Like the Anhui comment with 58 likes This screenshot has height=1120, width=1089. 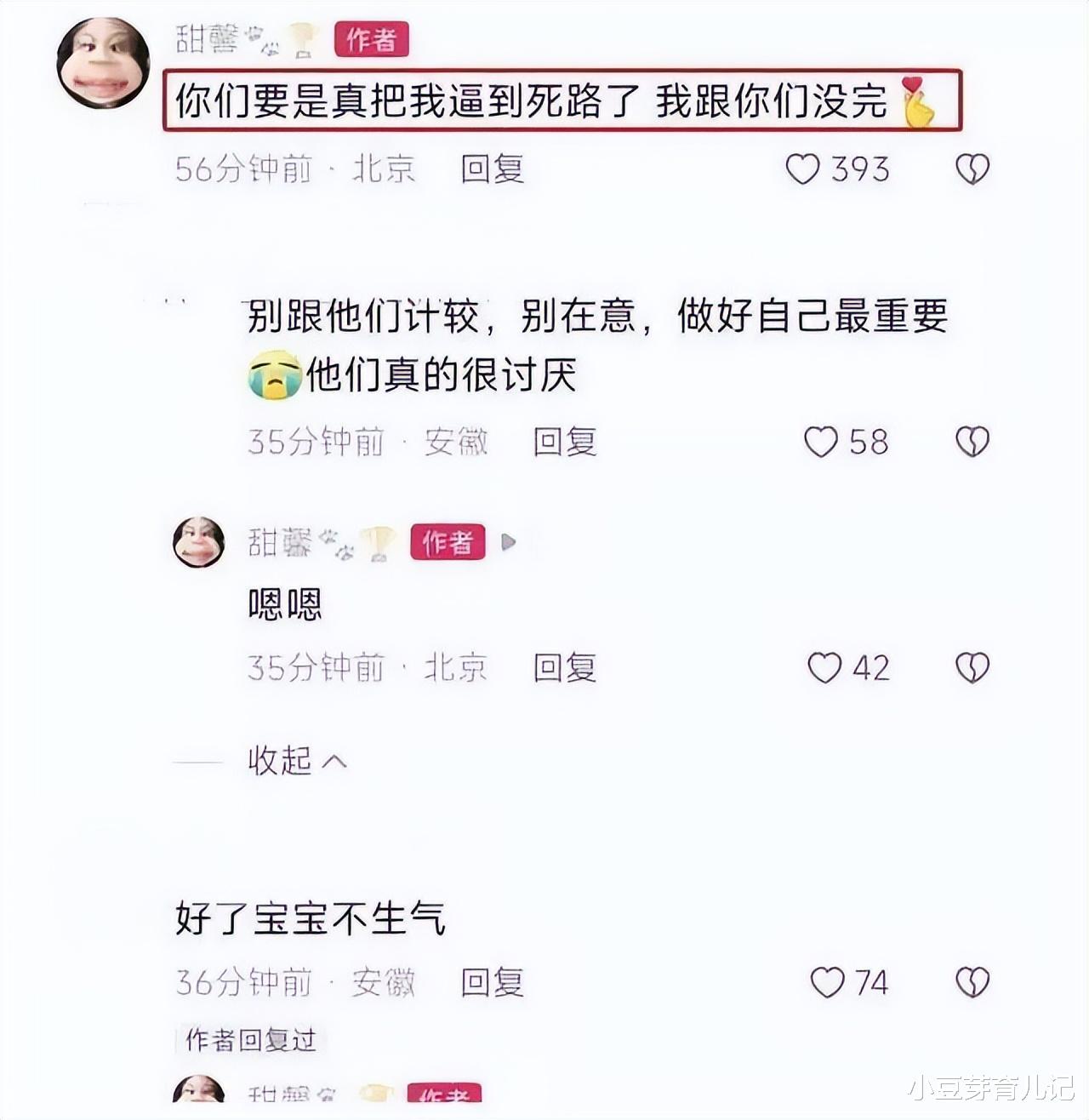click(x=821, y=442)
